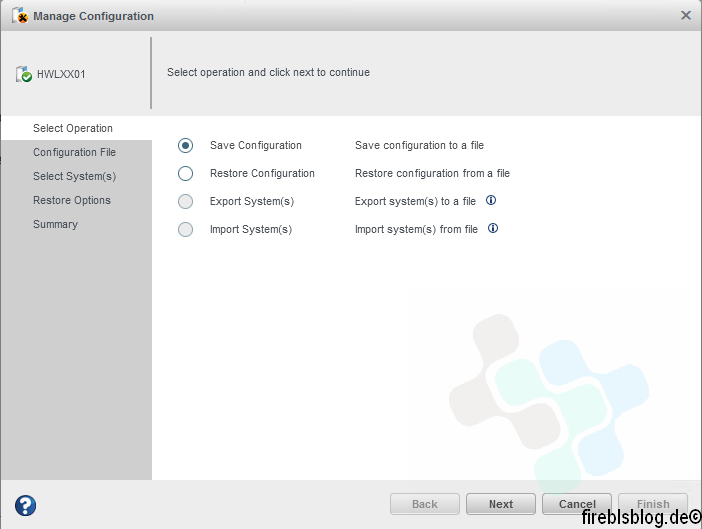702x529 pixels.
Task: Click the Finish button
Action: pos(653,504)
